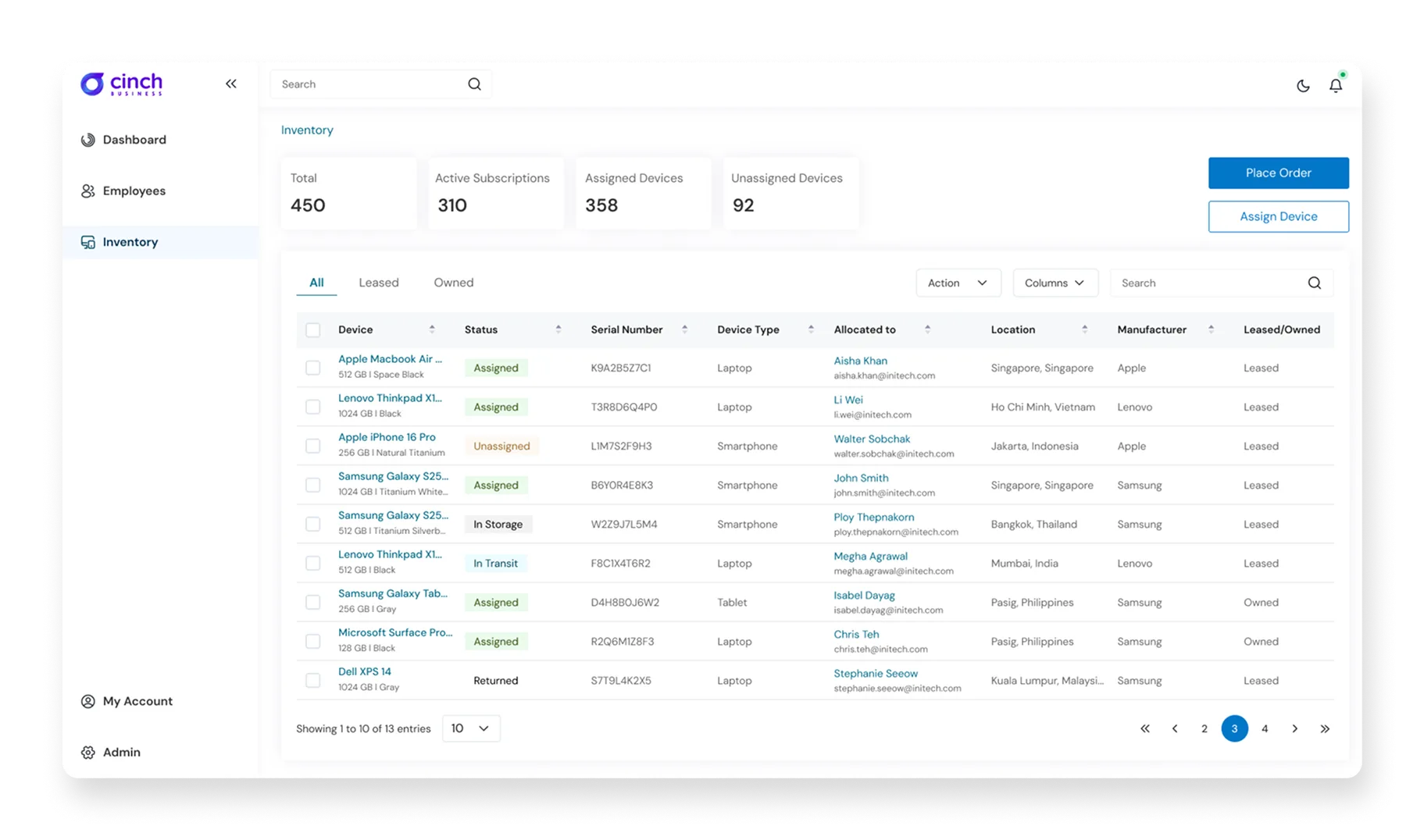Jump to the first page with double-left arrows
The image size is (1424, 840).
click(x=1145, y=728)
